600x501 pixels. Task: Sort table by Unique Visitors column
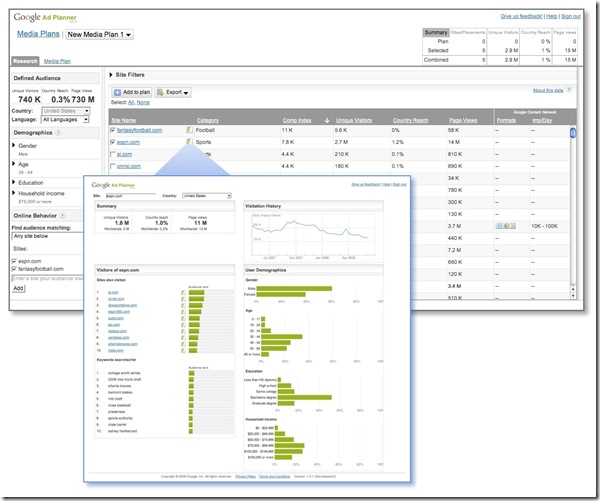click(x=354, y=121)
